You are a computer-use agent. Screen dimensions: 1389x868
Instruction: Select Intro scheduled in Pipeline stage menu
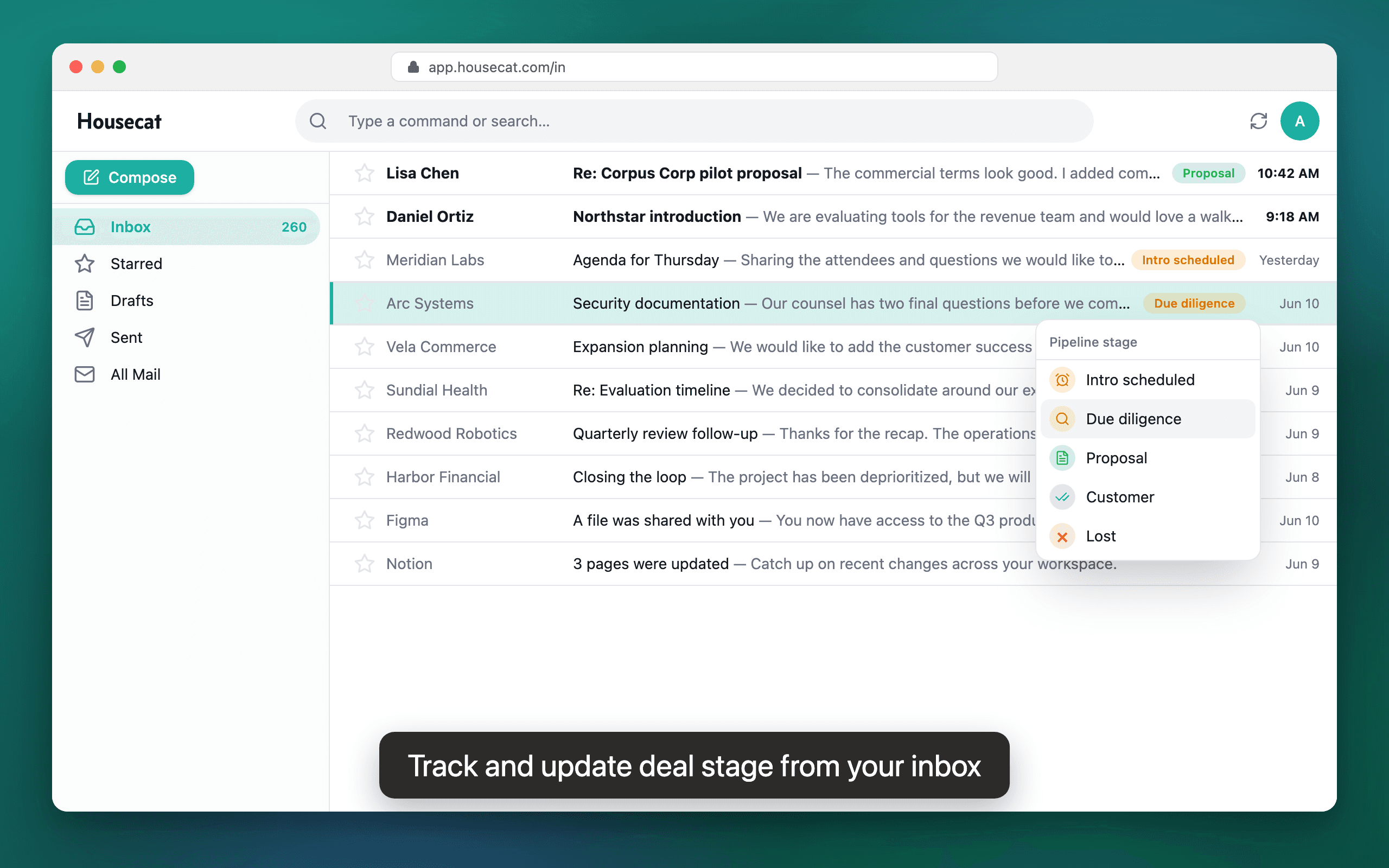click(1148, 380)
